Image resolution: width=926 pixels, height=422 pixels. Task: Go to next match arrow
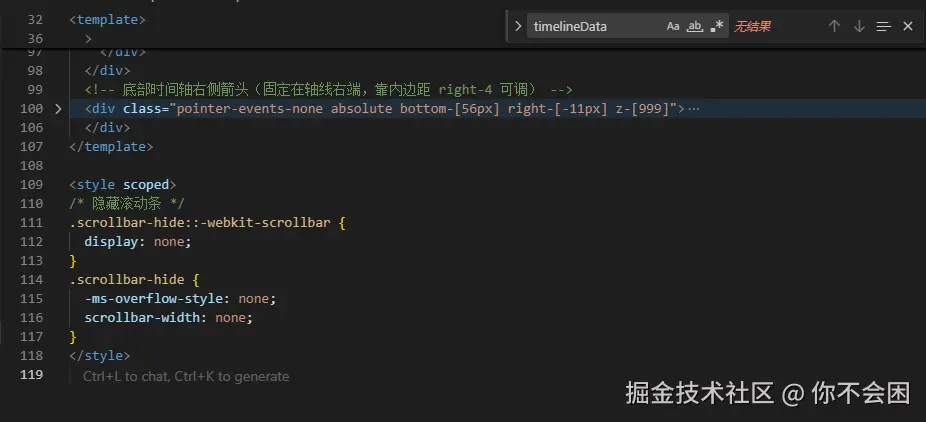pyautogui.click(x=859, y=27)
